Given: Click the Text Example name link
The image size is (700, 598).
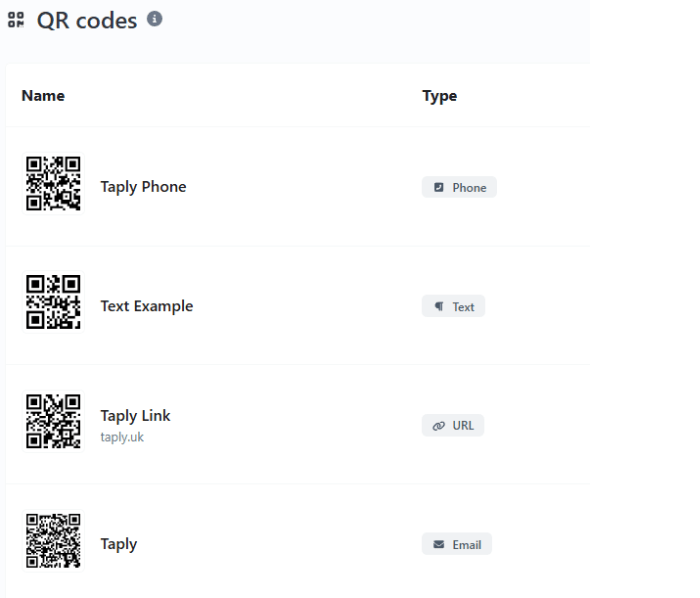Looking at the screenshot, I should [146, 306].
